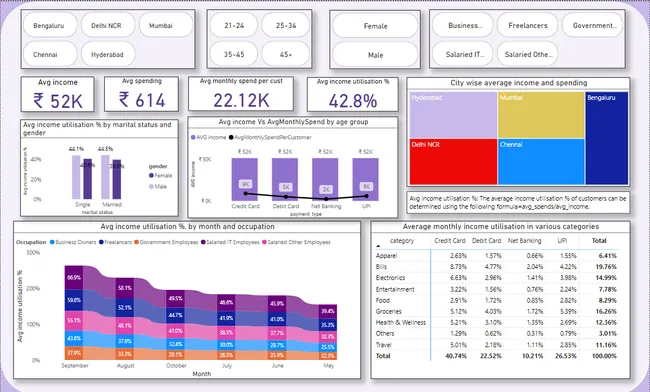Select the Apparel row in category table
Viewport: 650px width, 392px height.
coord(496,256)
